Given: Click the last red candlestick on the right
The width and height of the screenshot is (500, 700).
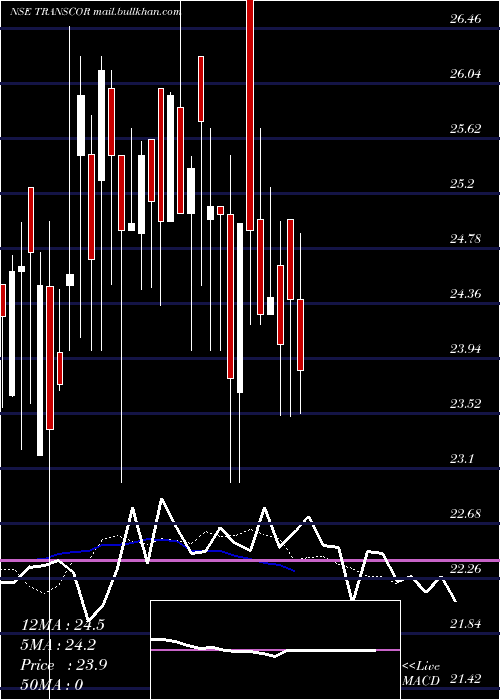Looking at the screenshot, I should (300, 335).
